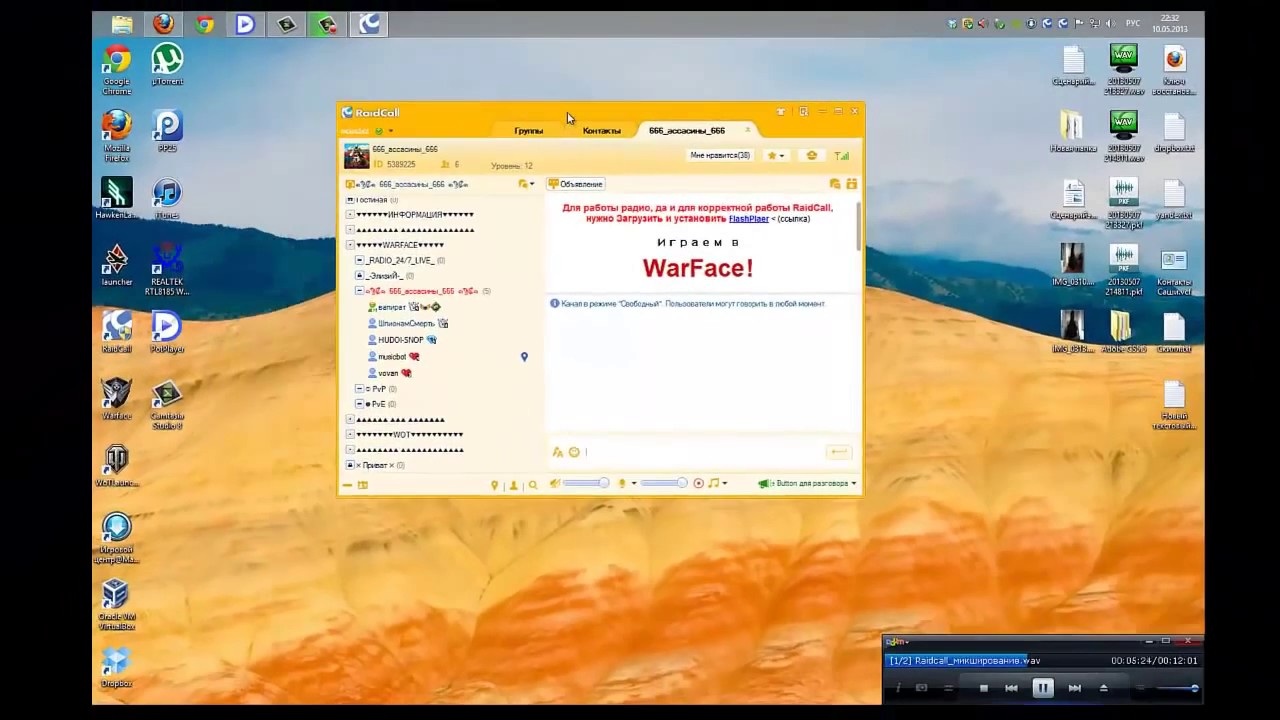Image resolution: width=1280 pixels, height=720 pixels.
Task: Pause playback in the media player
Action: [x=1043, y=688]
